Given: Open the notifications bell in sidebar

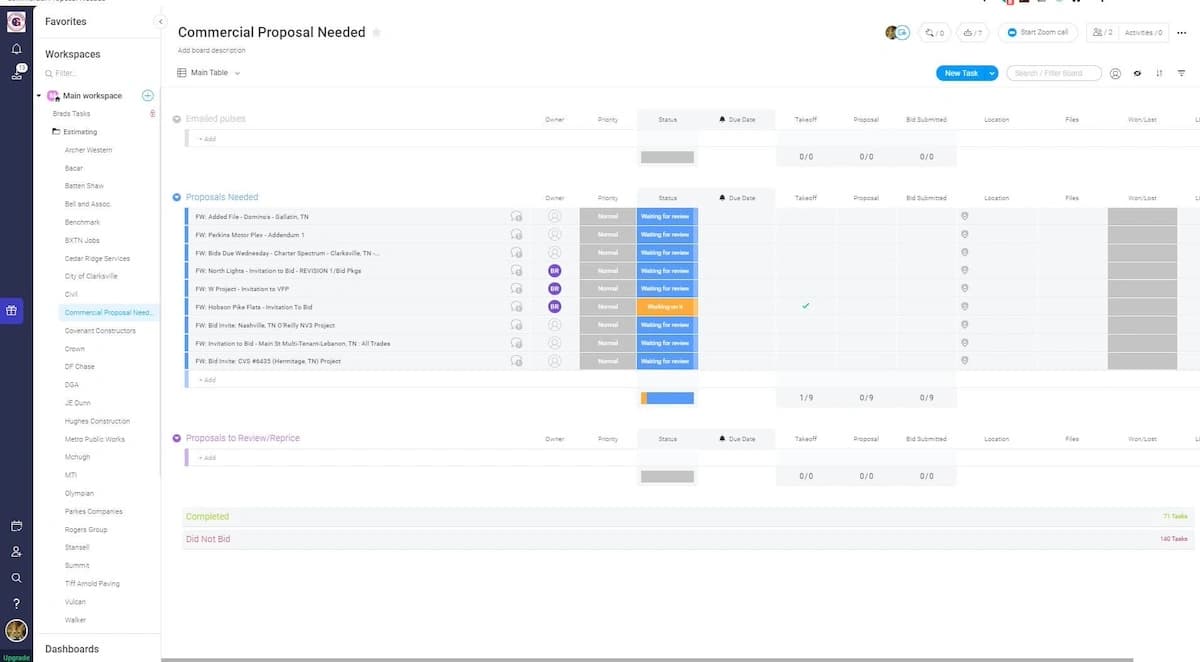Looking at the screenshot, I should (16, 48).
